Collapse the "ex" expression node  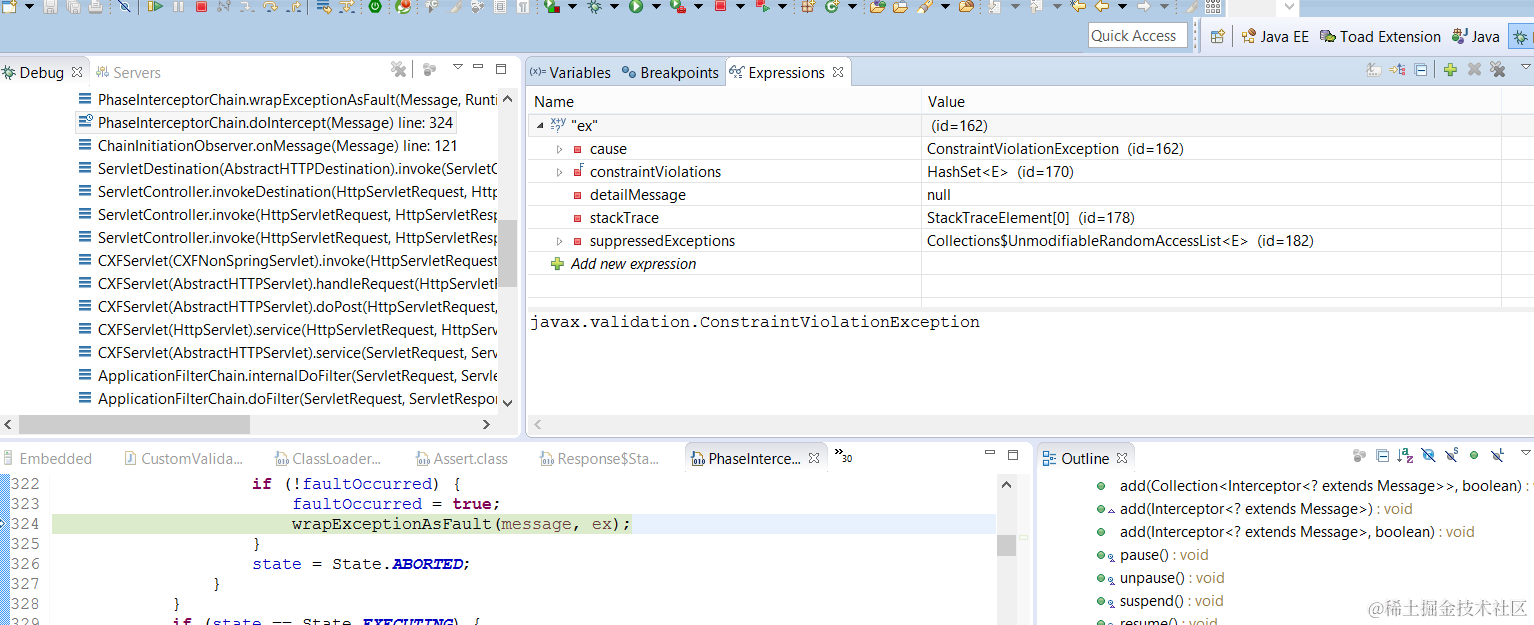point(540,126)
